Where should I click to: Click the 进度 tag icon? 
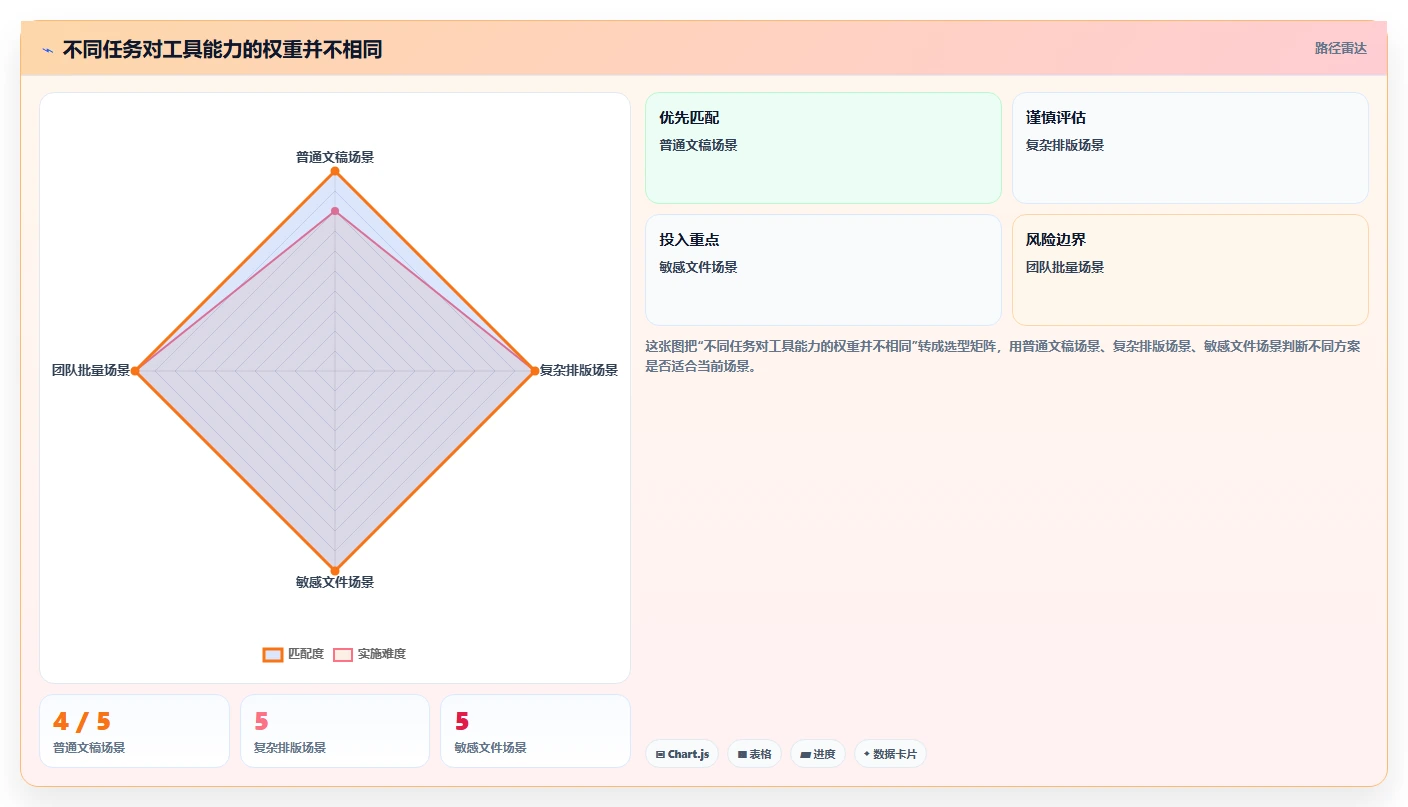click(x=805, y=754)
